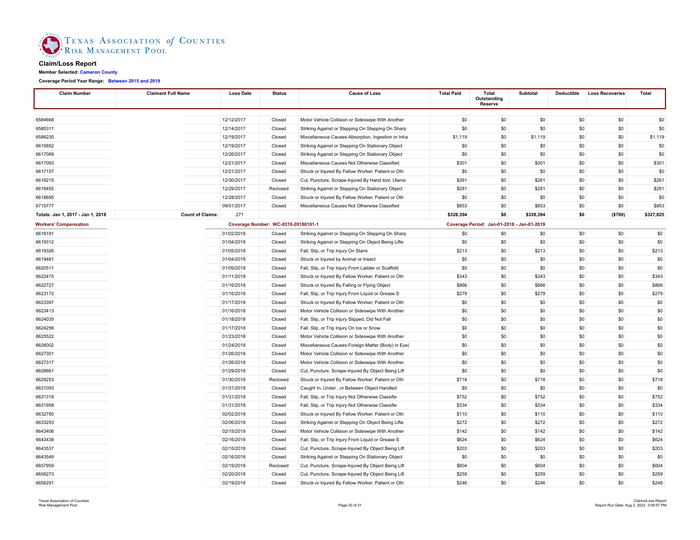The width and height of the screenshot is (700, 540).
Task: Select the loss date 01/02/2018
Action: pos(233,234)
